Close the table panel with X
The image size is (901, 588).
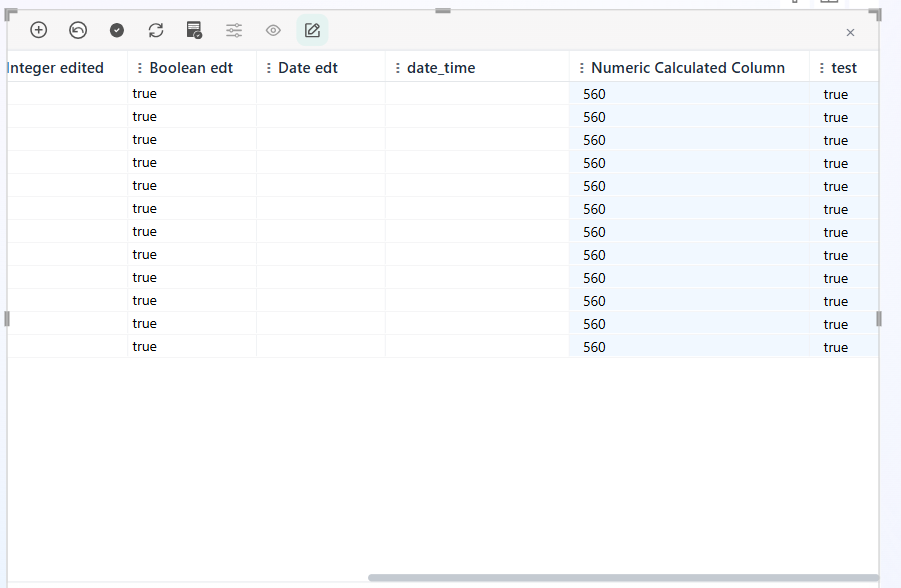click(850, 33)
